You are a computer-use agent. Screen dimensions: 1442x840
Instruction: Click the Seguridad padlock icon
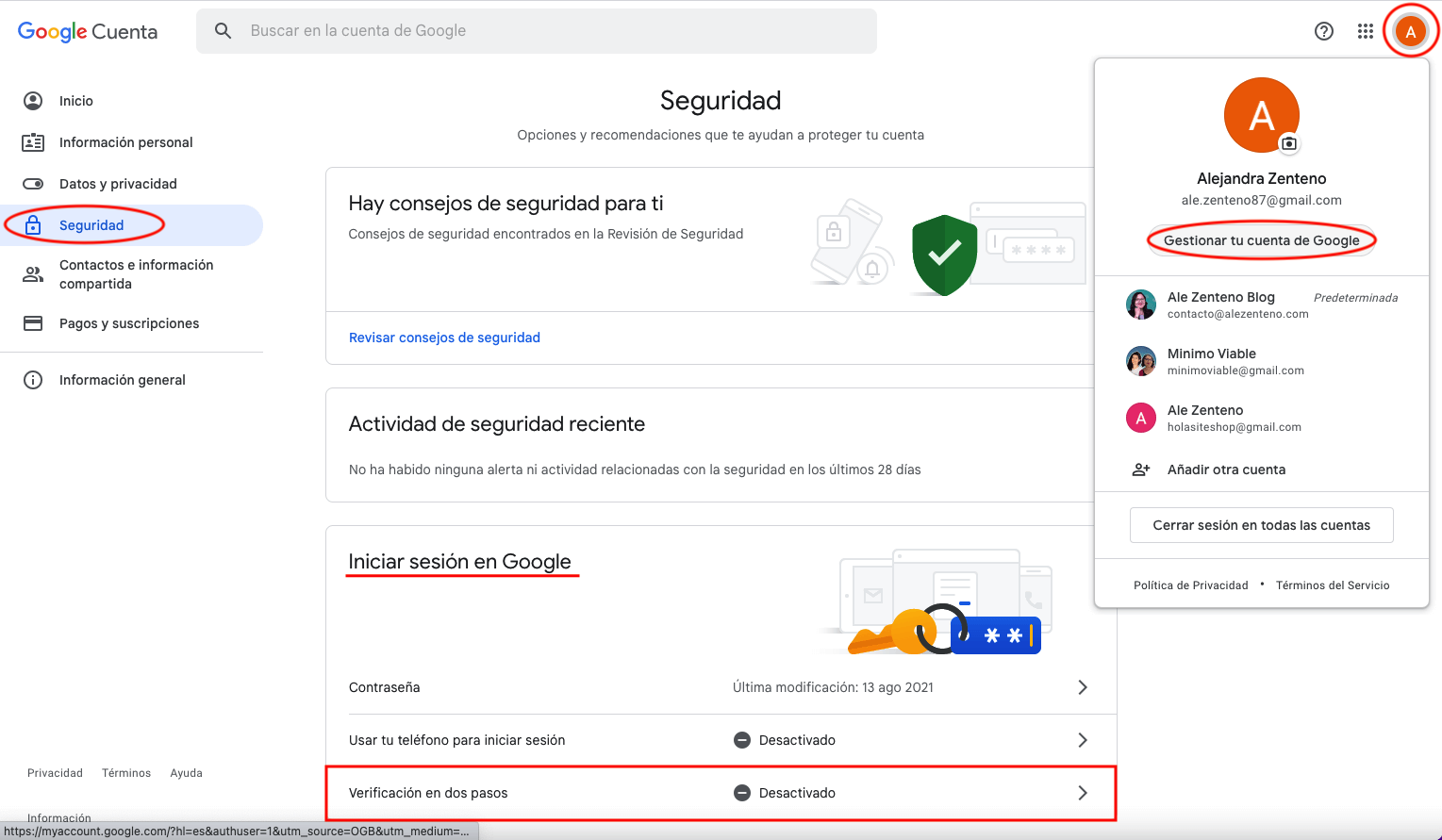pyautogui.click(x=33, y=225)
